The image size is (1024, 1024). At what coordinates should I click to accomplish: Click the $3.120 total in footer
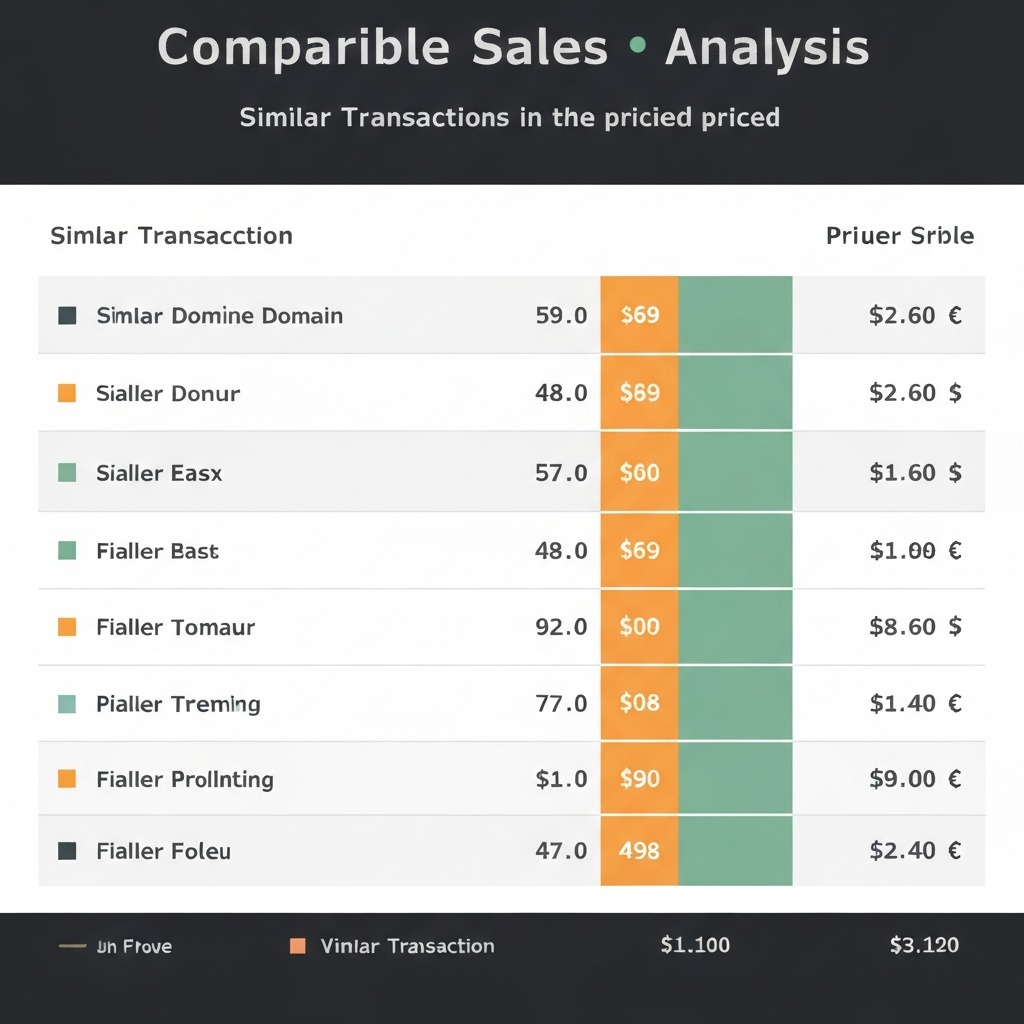924,945
